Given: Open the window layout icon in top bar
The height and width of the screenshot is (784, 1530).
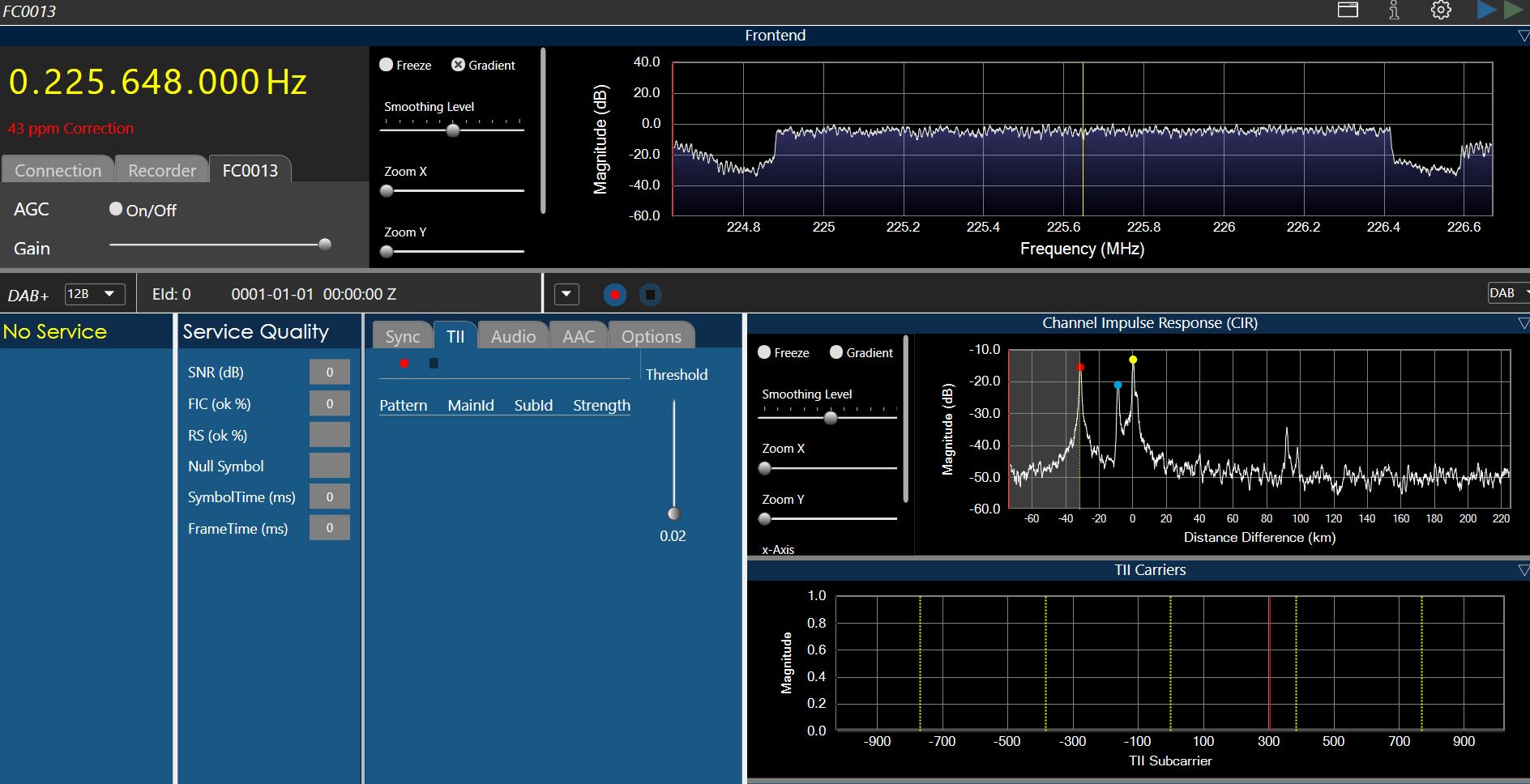Looking at the screenshot, I should click(1348, 11).
